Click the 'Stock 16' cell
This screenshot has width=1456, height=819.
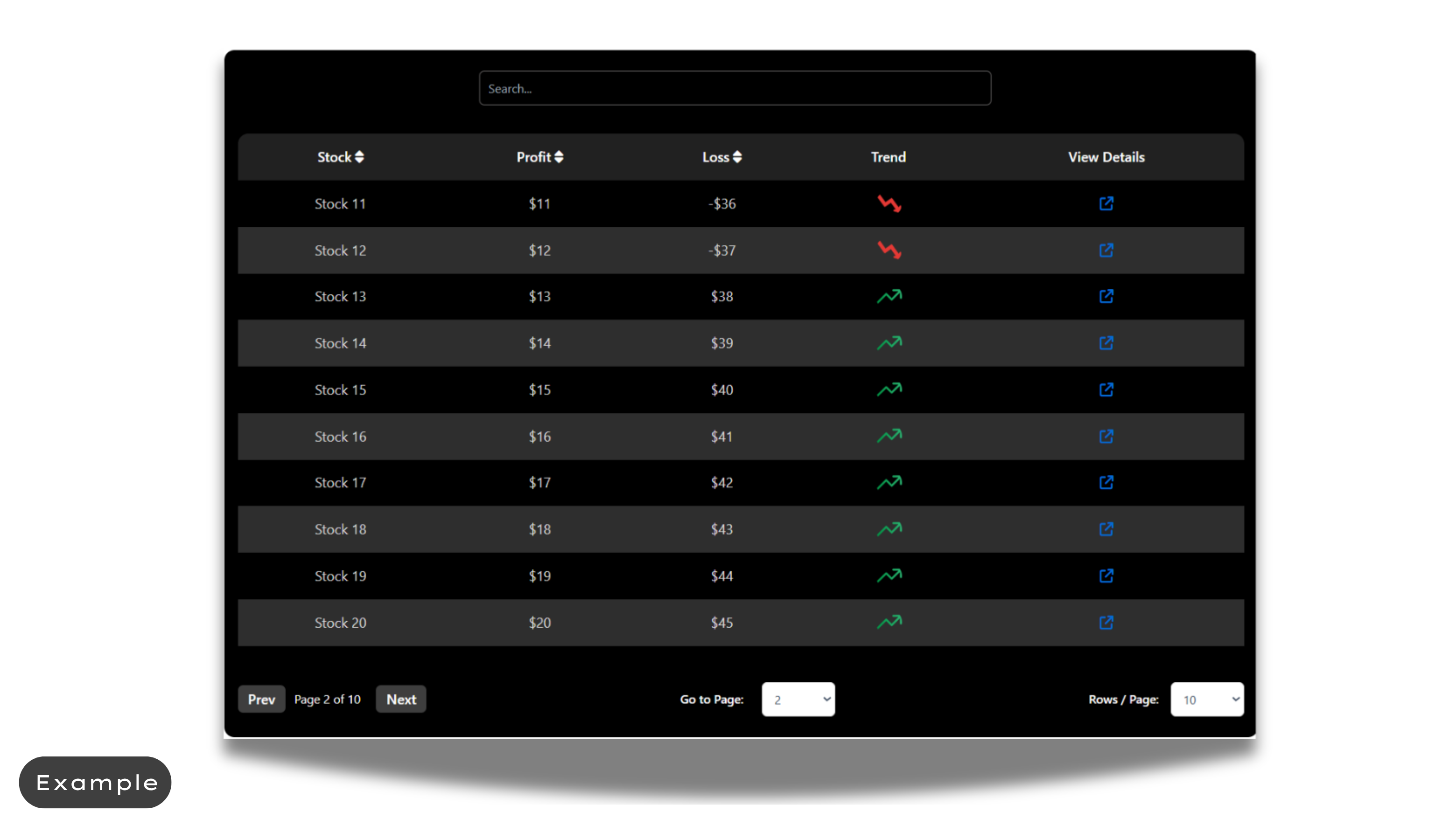click(340, 436)
